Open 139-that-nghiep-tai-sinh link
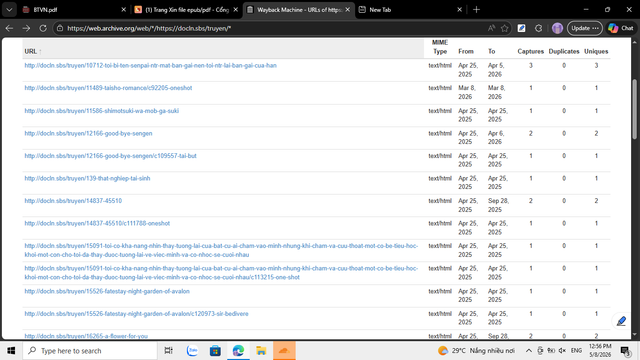Viewport: 640px width, 360px height. pyautogui.click(x=87, y=178)
